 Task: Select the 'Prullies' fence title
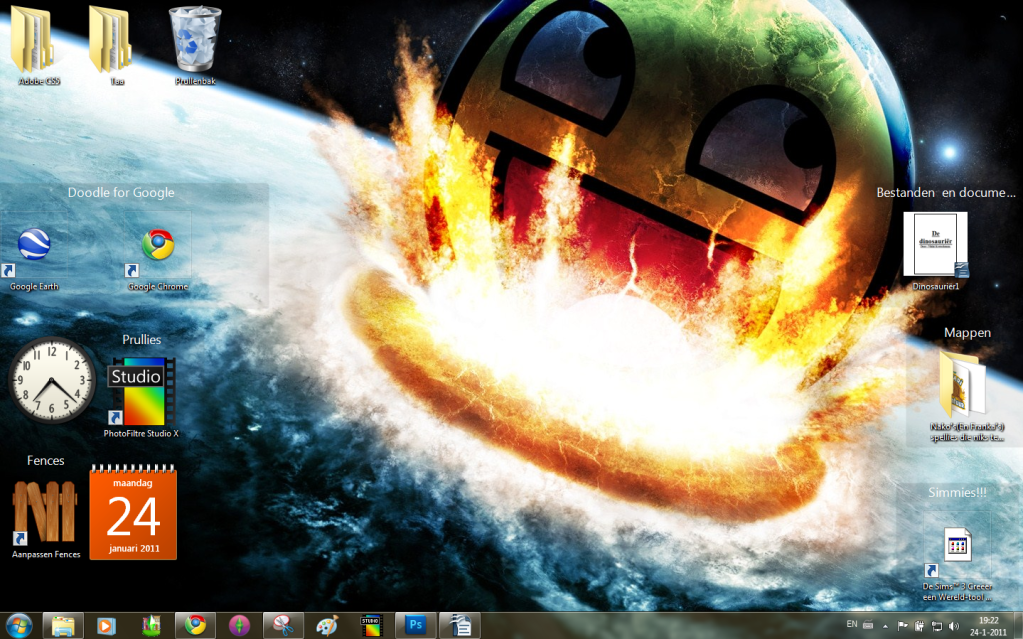click(x=142, y=339)
